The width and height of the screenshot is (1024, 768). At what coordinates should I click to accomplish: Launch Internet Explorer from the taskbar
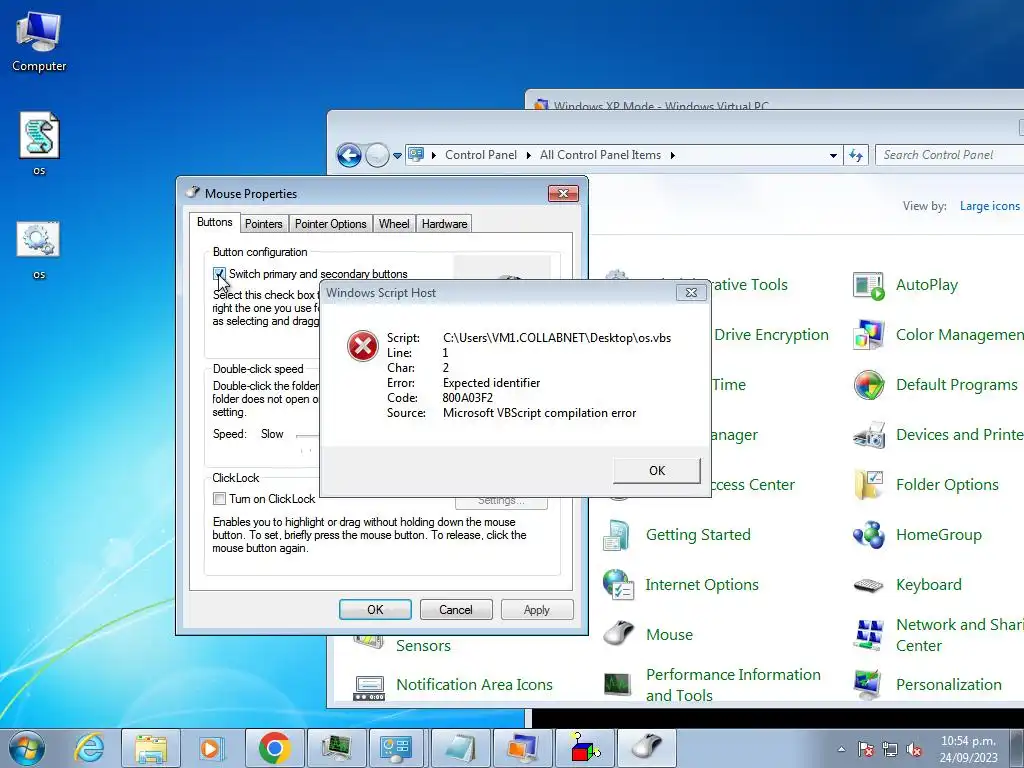click(89, 748)
